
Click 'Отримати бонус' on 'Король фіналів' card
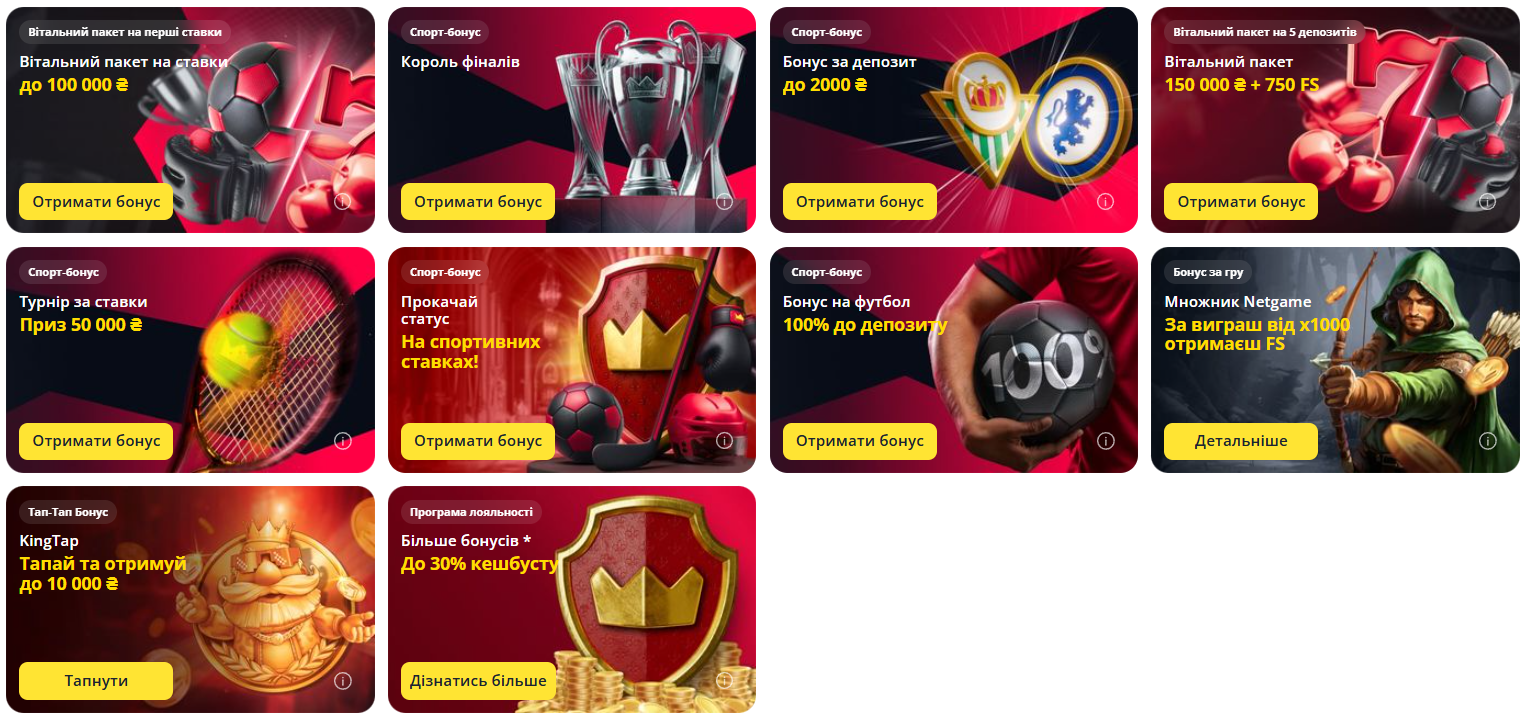click(478, 202)
